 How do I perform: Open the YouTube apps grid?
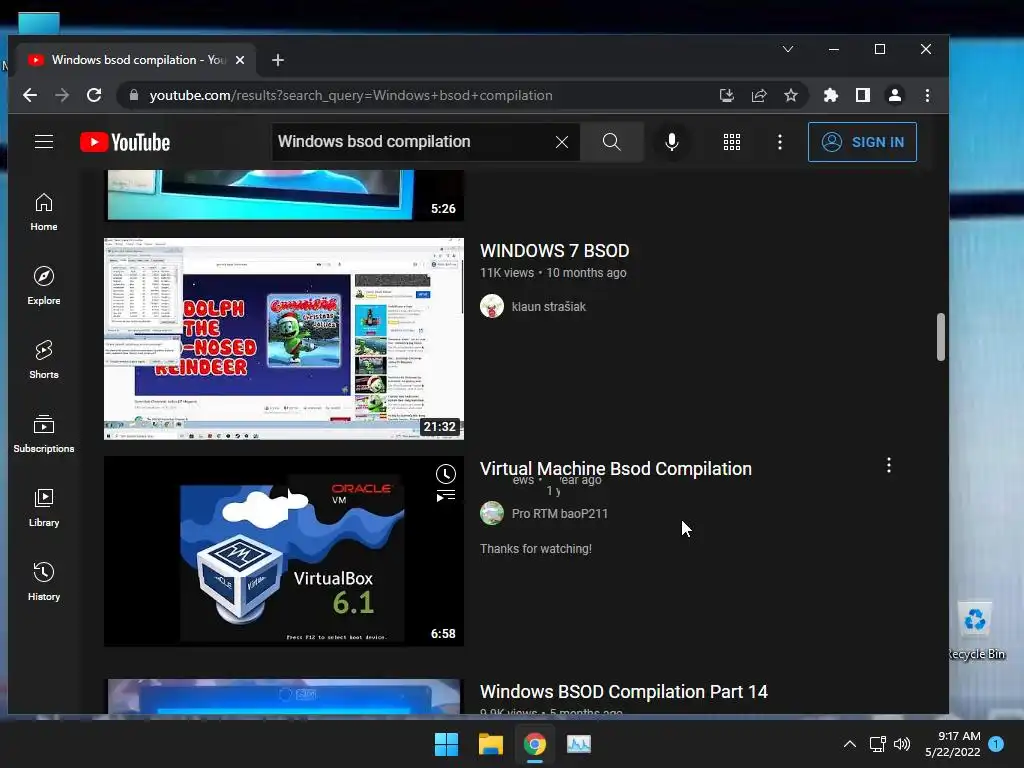point(732,142)
